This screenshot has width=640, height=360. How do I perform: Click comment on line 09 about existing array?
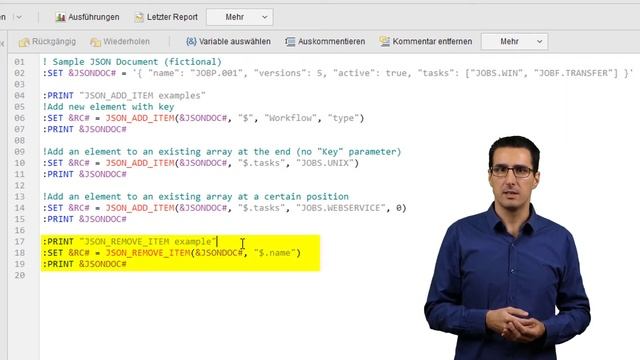pos(222,152)
